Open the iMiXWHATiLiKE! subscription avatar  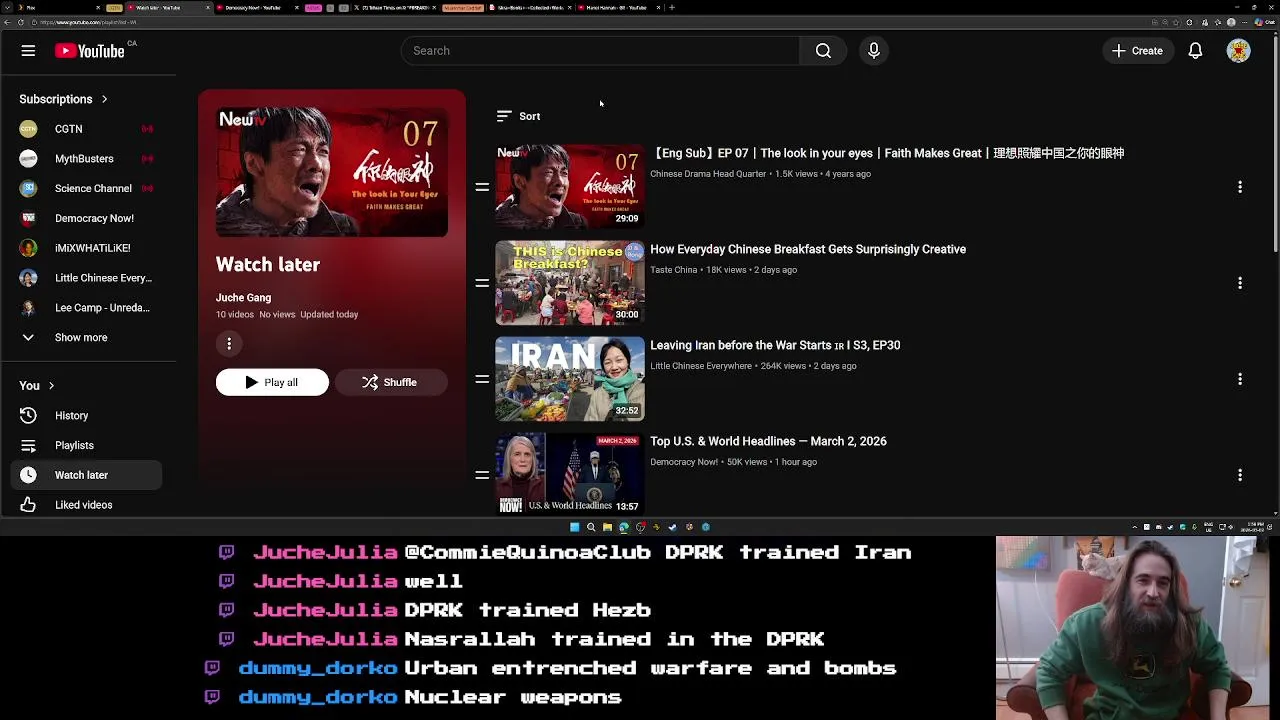pos(28,248)
